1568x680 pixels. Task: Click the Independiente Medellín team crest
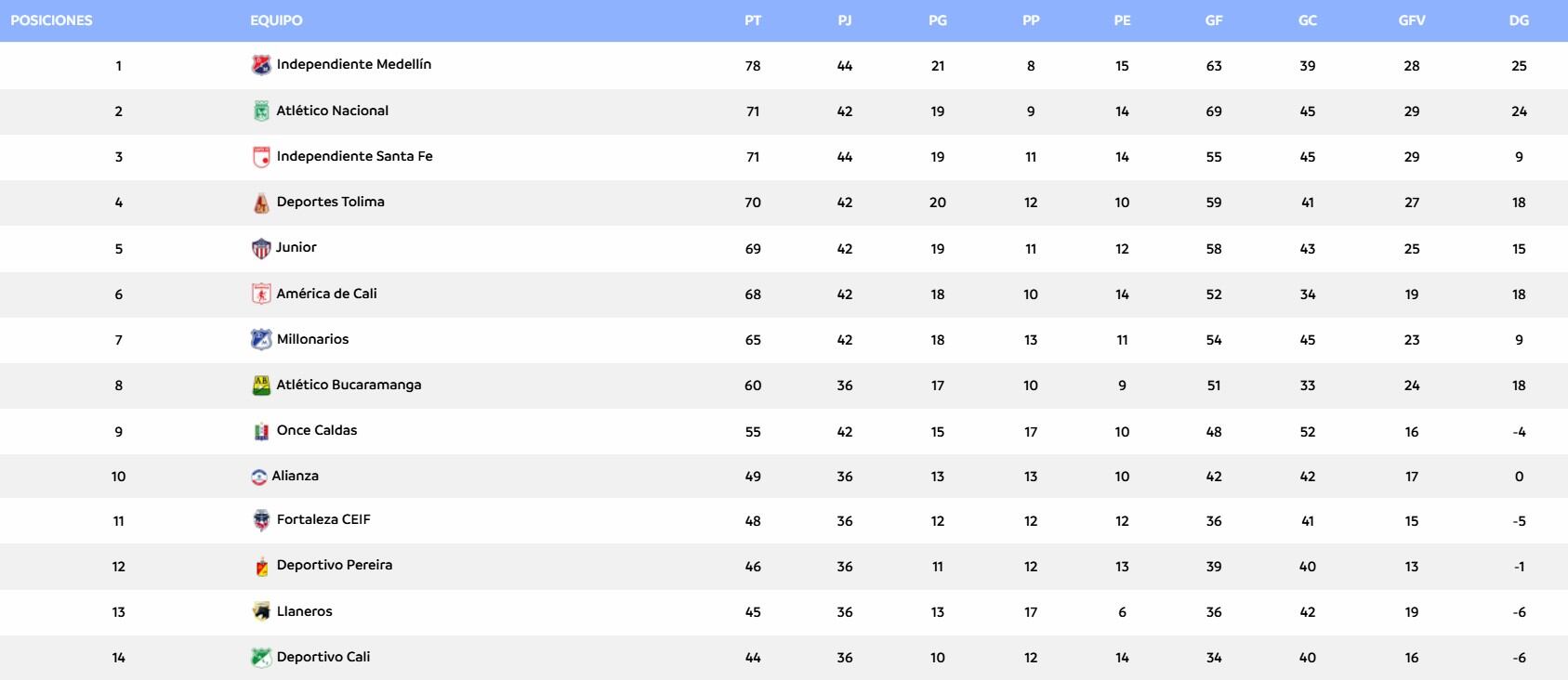coord(261,65)
